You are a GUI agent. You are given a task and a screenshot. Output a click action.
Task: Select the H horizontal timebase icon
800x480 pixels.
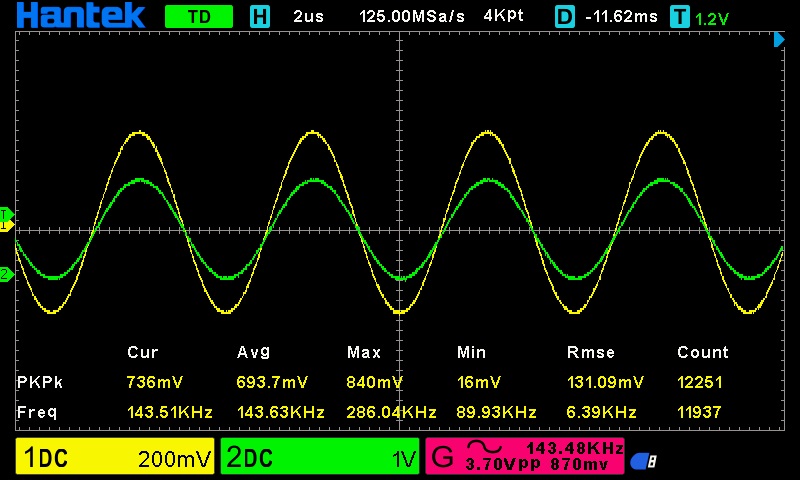260,17
